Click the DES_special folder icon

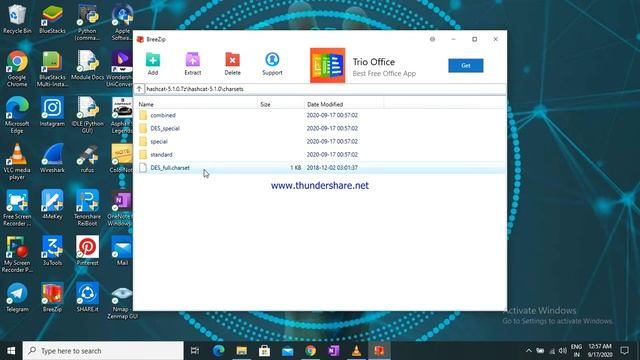tap(143, 128)
